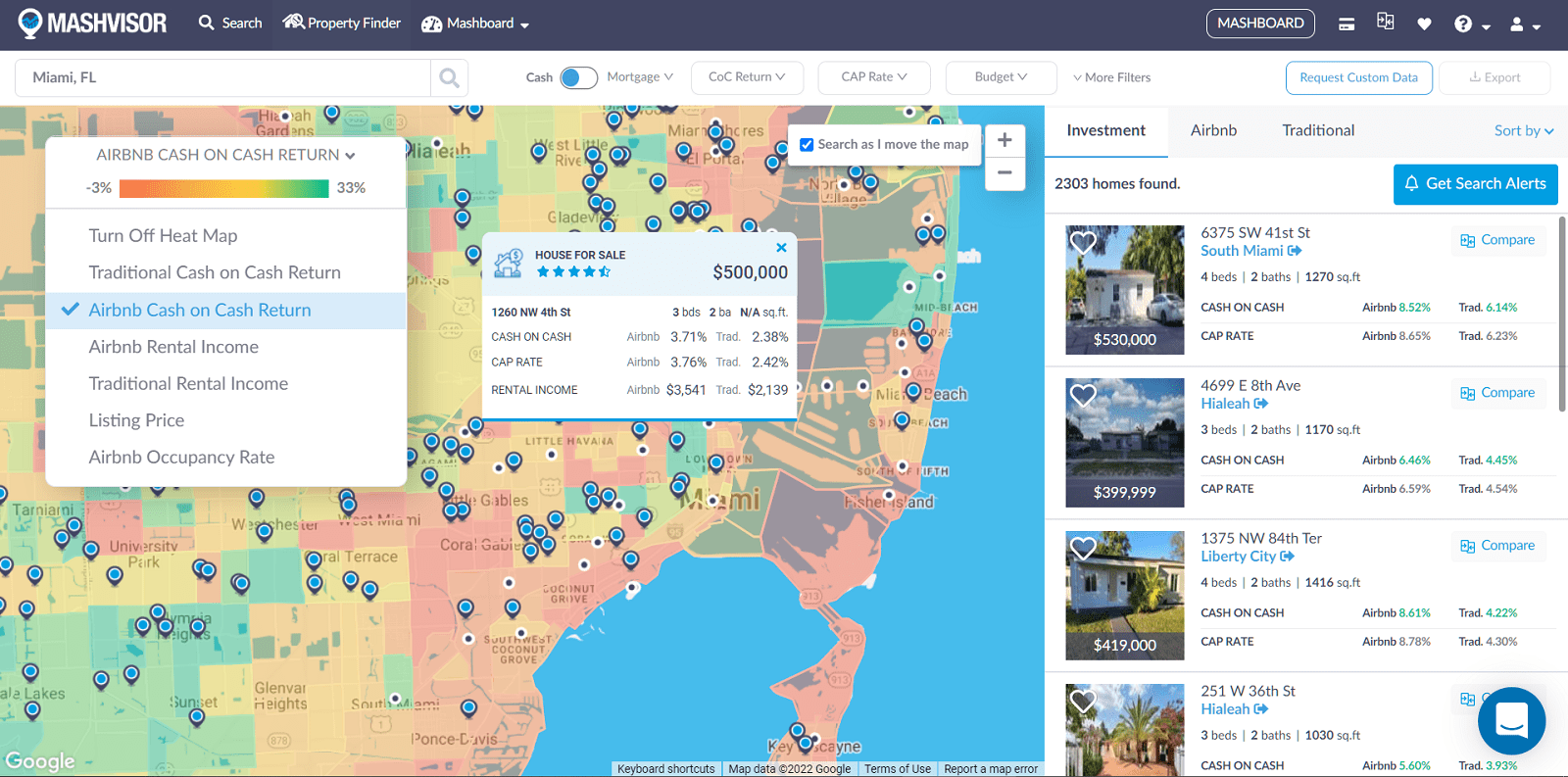Click the house icon in property popup
Viewport: 1568px width, 777px height.
(x=508, y=263)
